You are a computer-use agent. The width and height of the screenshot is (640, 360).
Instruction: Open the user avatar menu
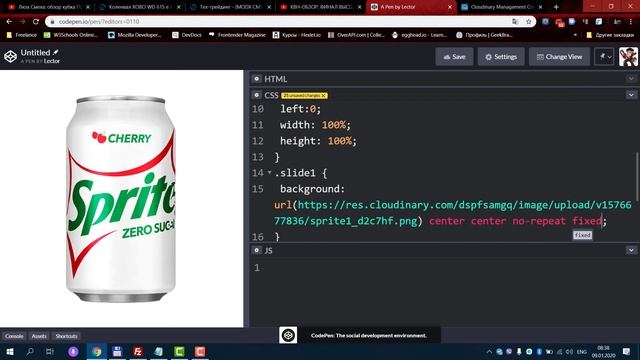point(628,57)
